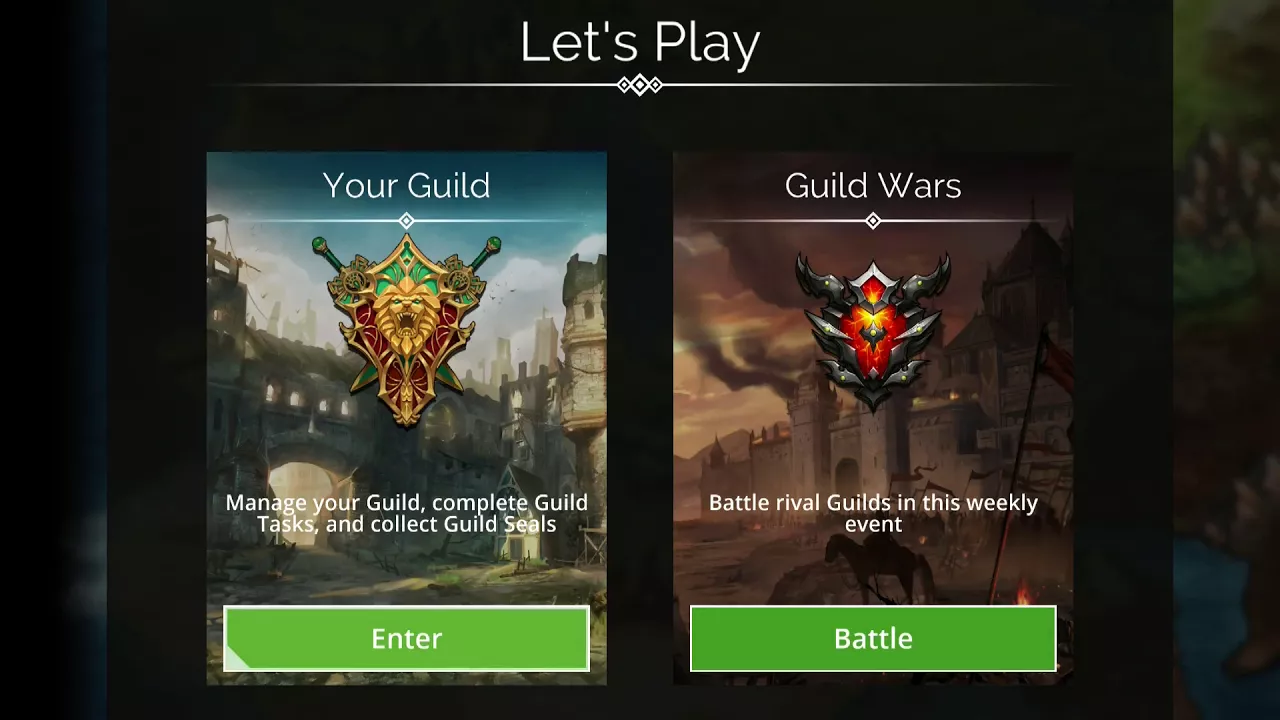Click the Guild Wars heading
Viewport: 1280px width, 720px height.
coord(873,185)
